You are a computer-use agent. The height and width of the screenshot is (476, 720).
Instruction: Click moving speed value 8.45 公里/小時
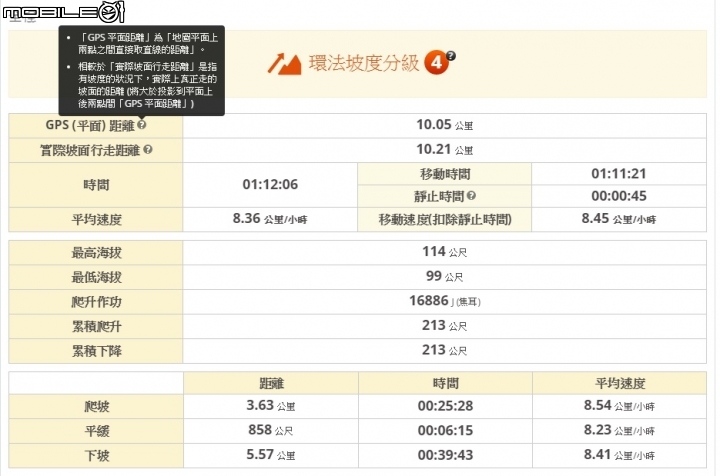point(619,219)
